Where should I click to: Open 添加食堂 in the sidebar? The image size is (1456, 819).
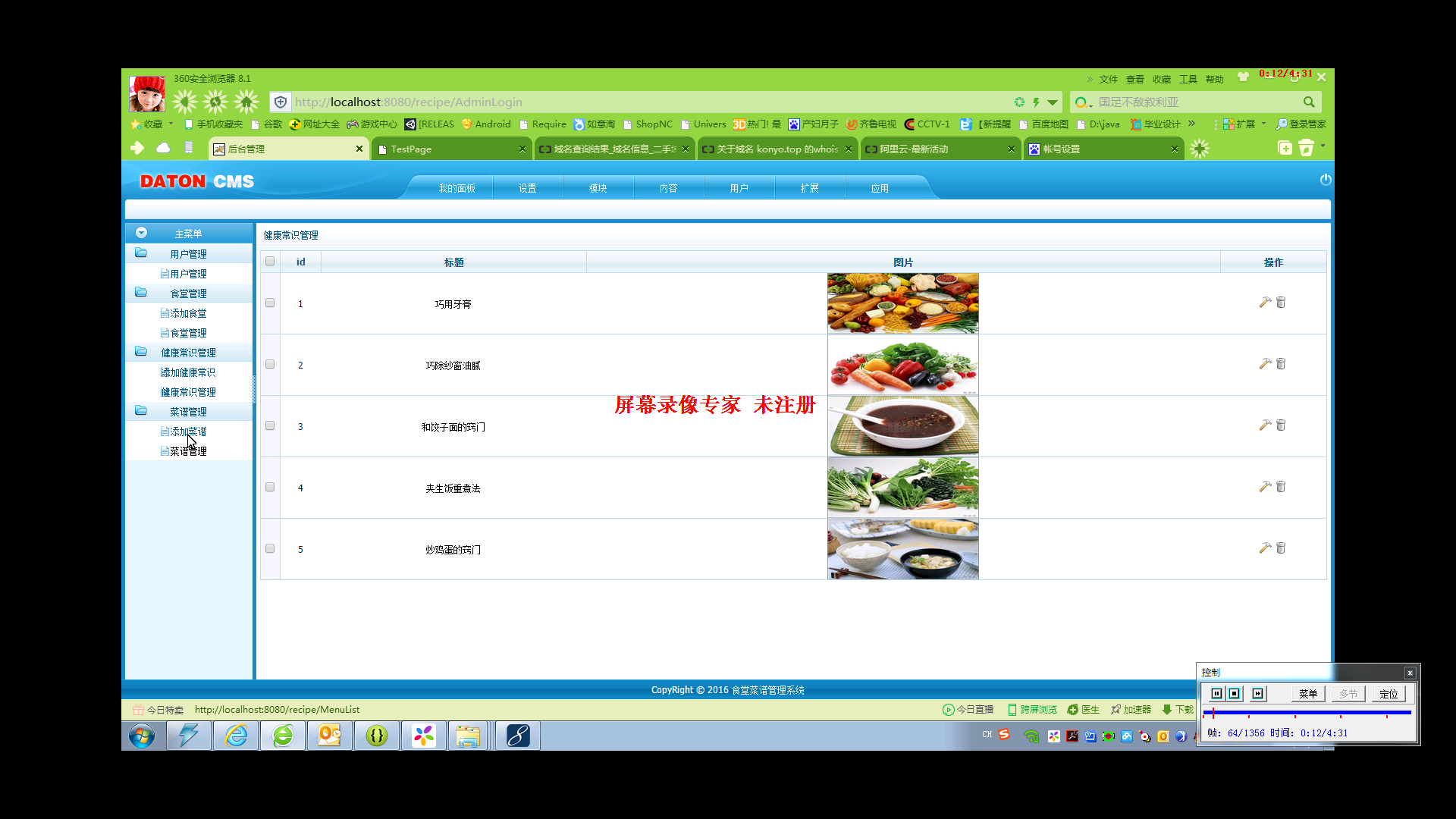188,313
